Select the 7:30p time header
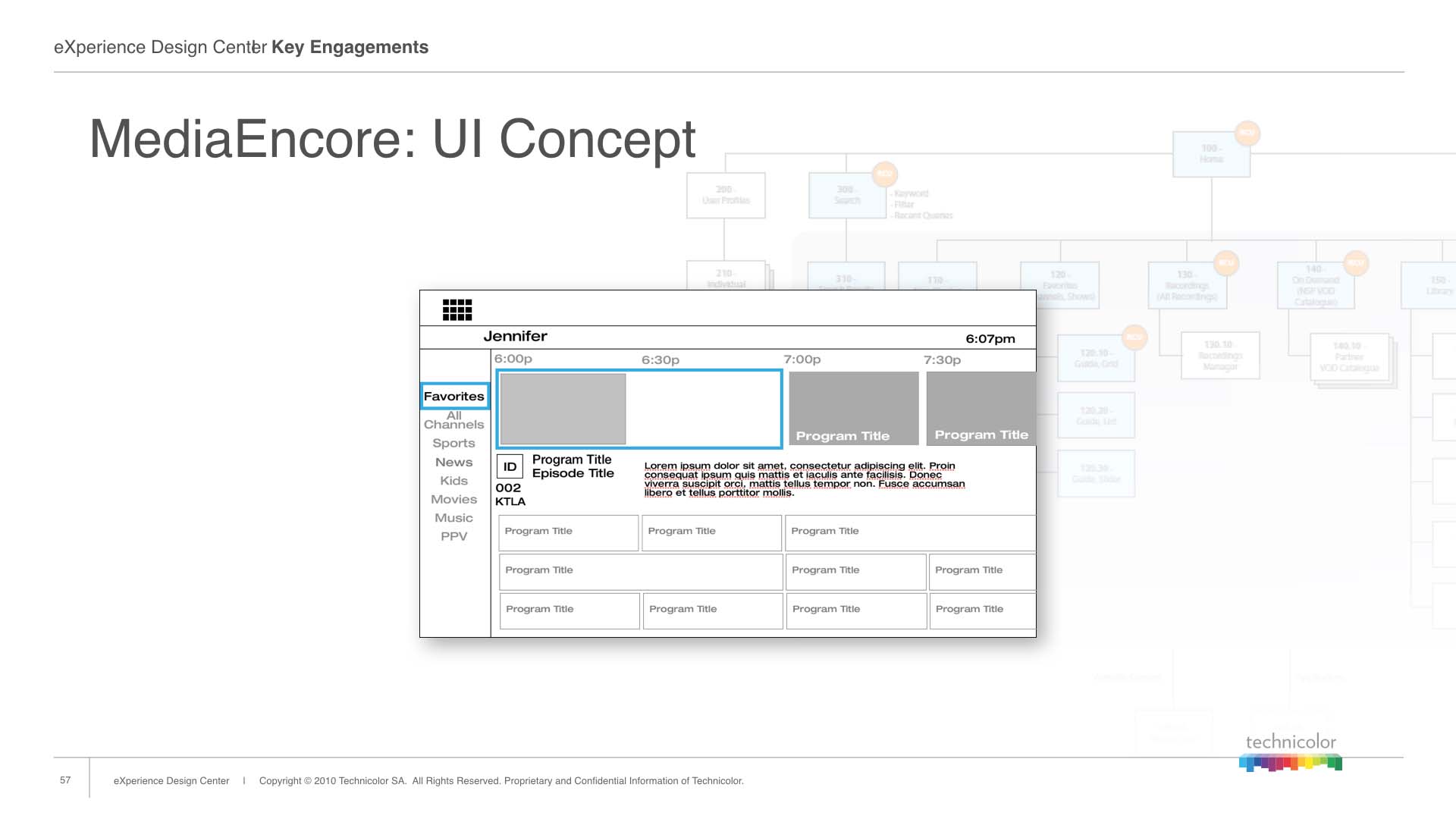 (x=942, y=359)
